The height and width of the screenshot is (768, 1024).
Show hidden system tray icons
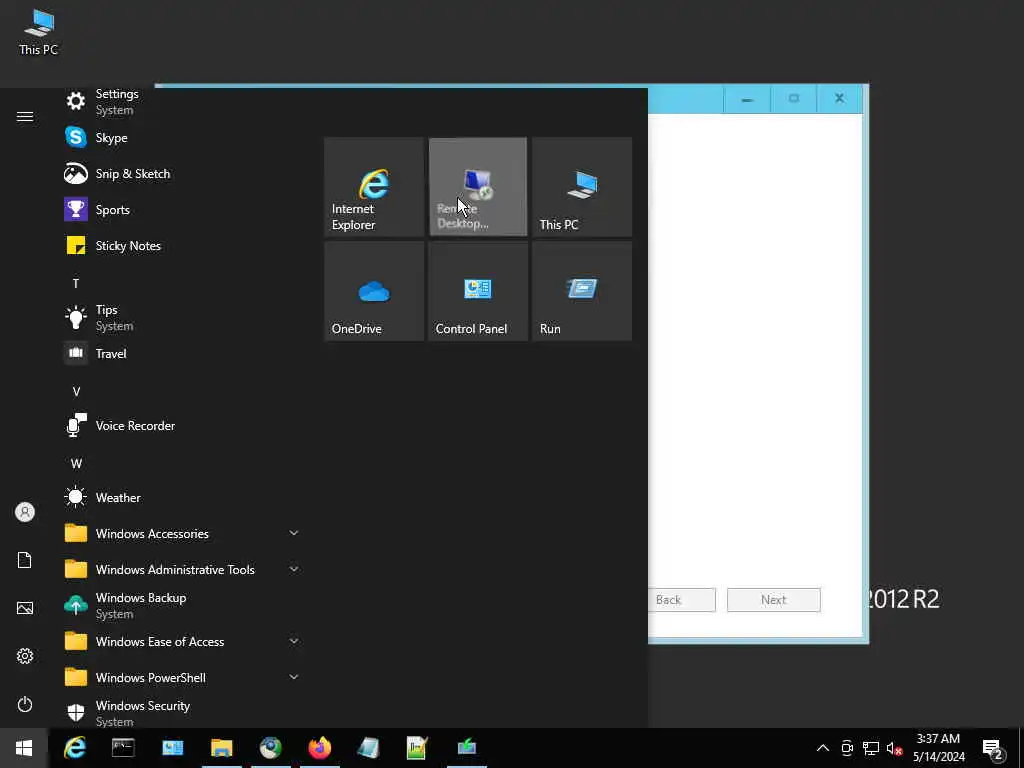click(x=823, y=748)
